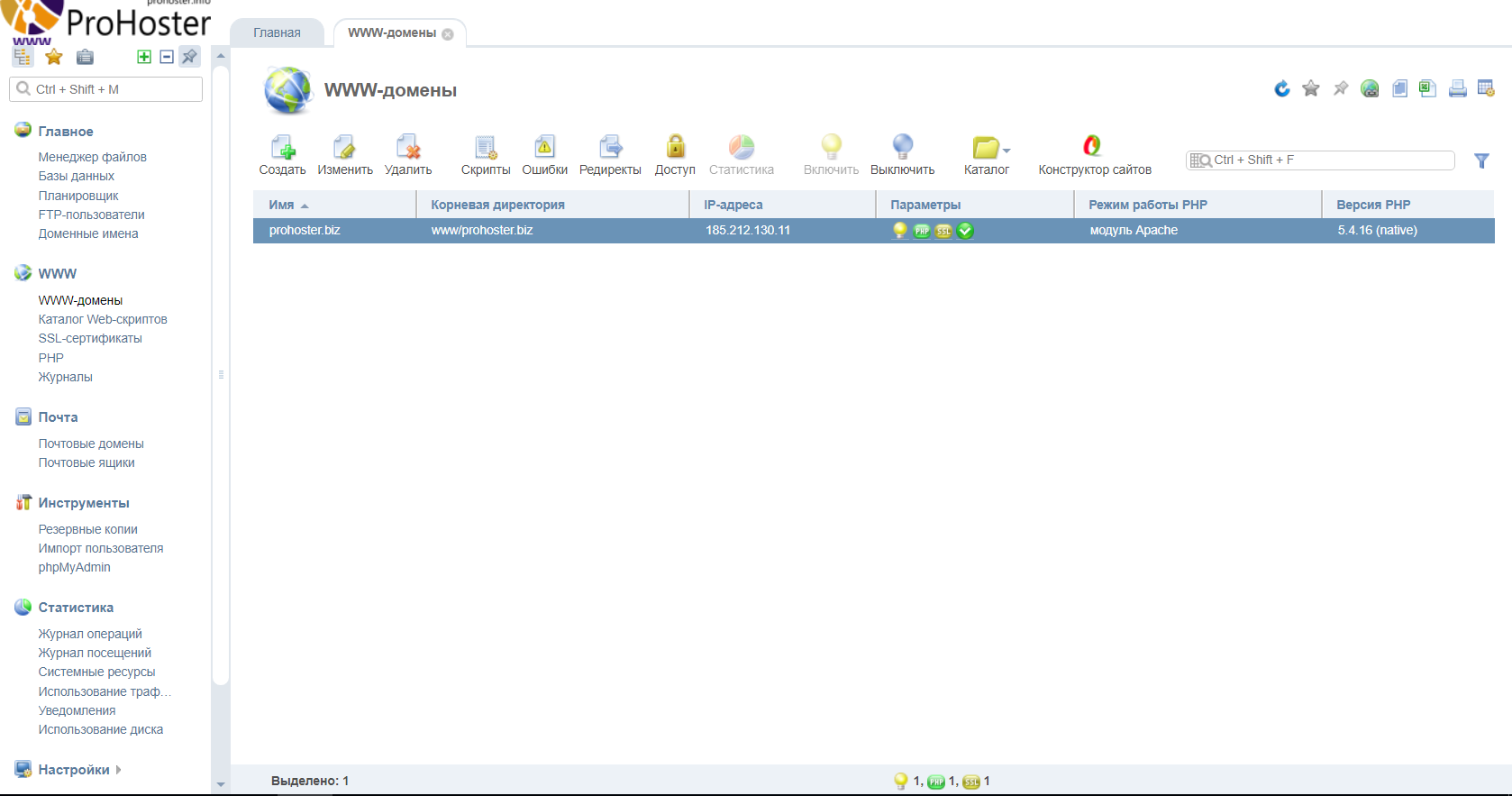Expand the Настройки section arrow
The height and width of the screenshot is (796, 1512).
point(119,770)
